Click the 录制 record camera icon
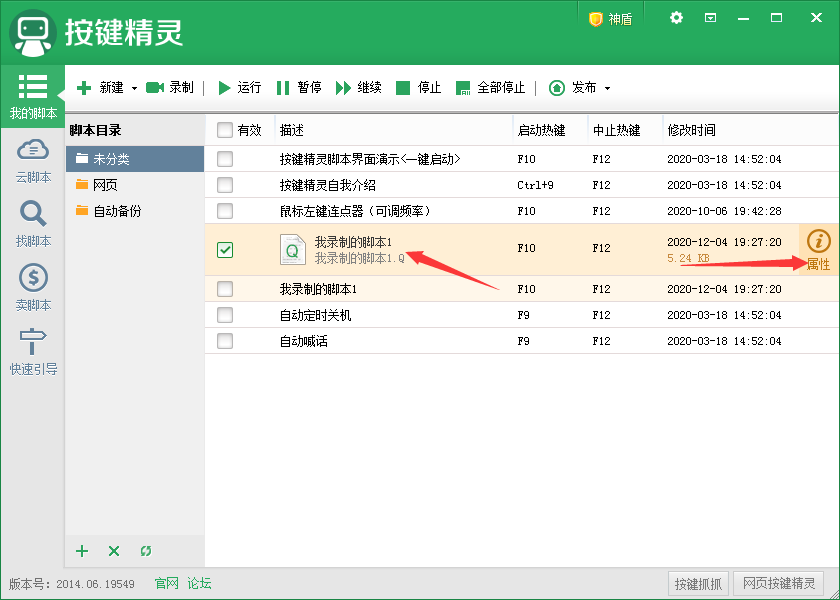The image size is (840, 600). click(x=155, y=88)
